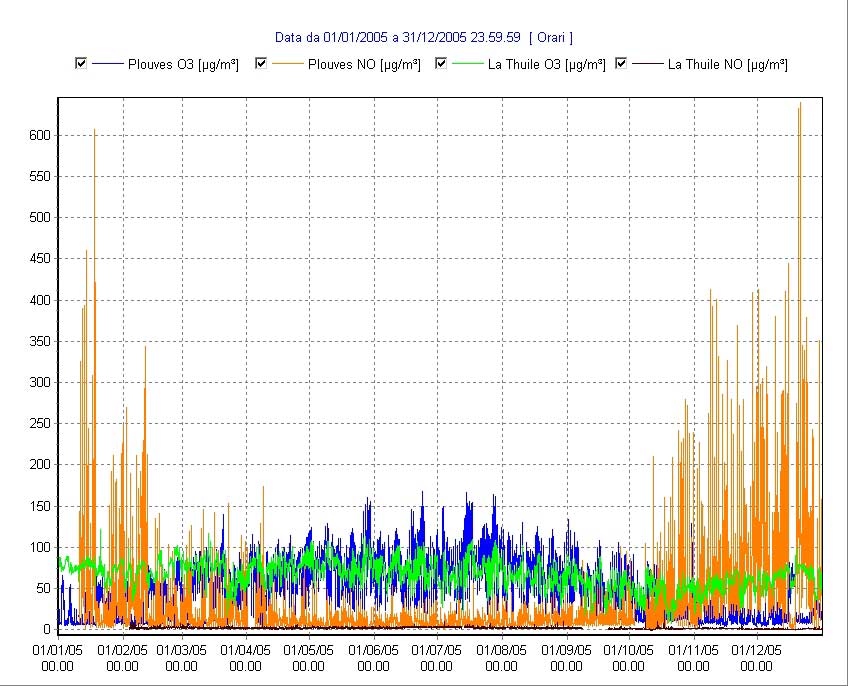Click the 01/05/05 date on the x-axis
This screenshot has width=848, height=686.
[309, 650]
